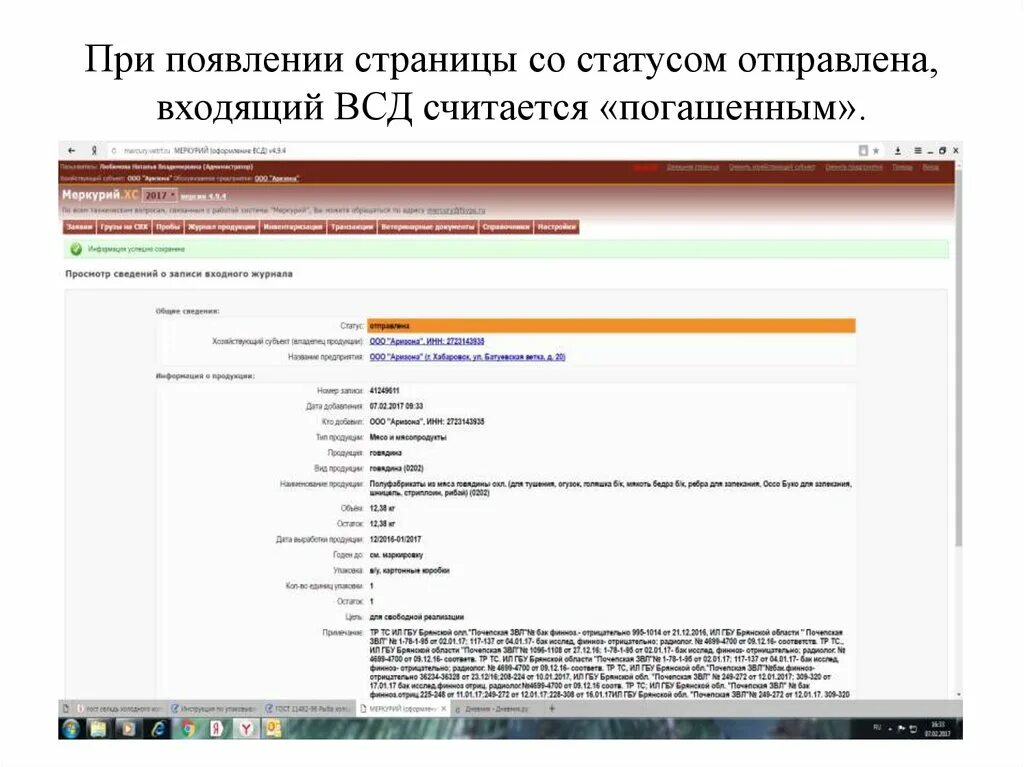Open the Yandex home 'Я' button
Screen dimensions: 1024x767
pyautogui.click(x=93, y=151)
